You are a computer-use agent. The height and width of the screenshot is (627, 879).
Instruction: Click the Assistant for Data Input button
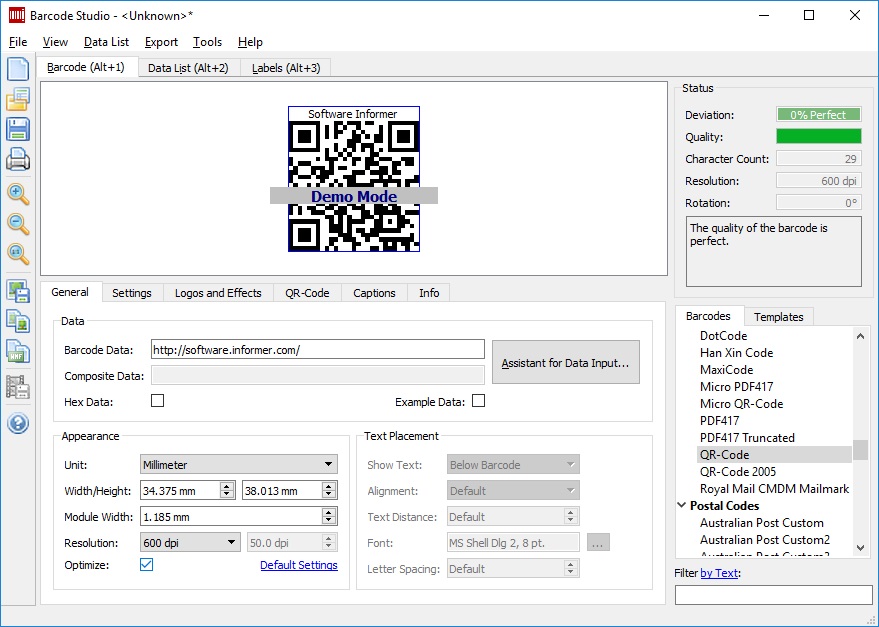coord(565,362)
